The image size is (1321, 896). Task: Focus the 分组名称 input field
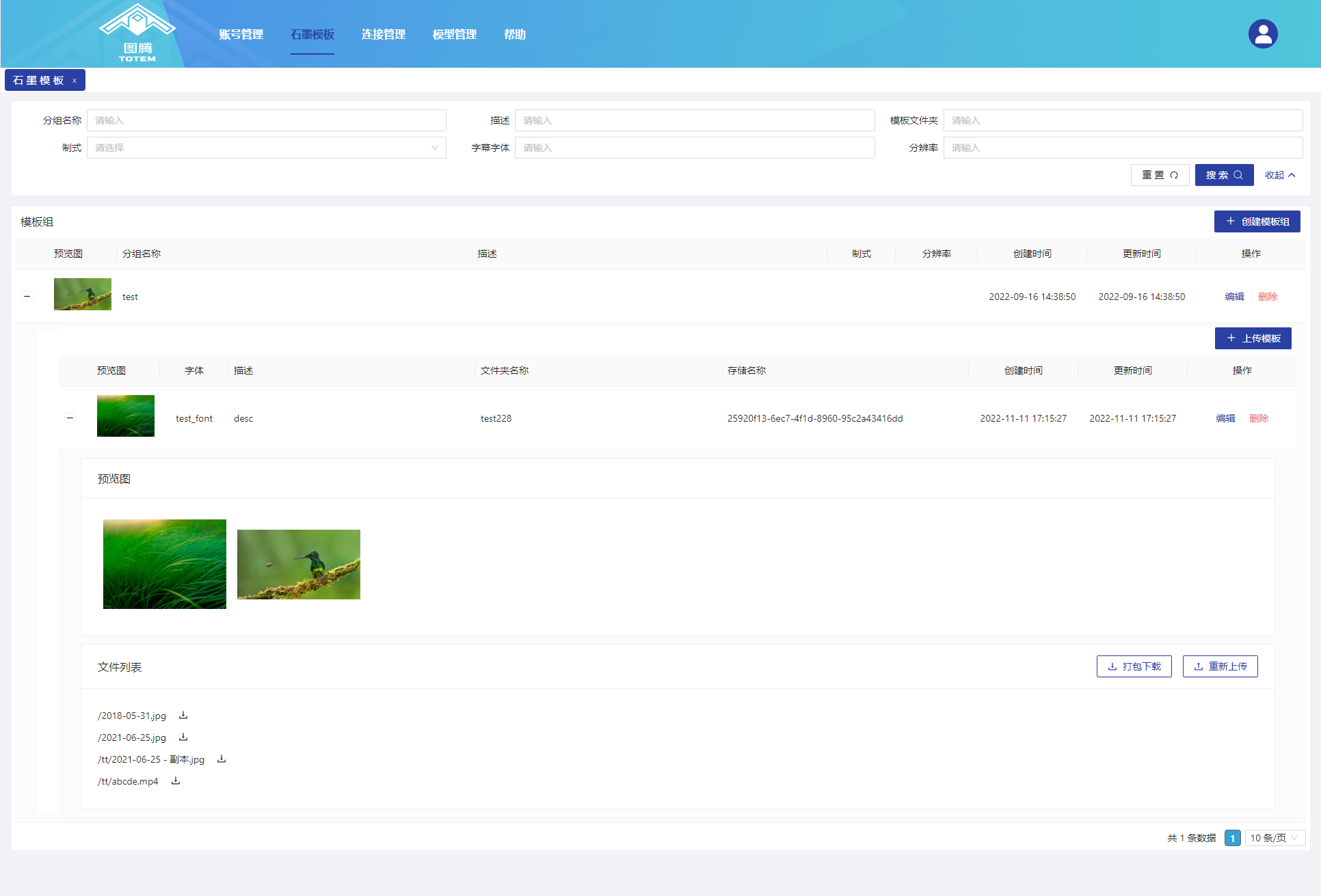pyautogui.click(x=267, y=120)
